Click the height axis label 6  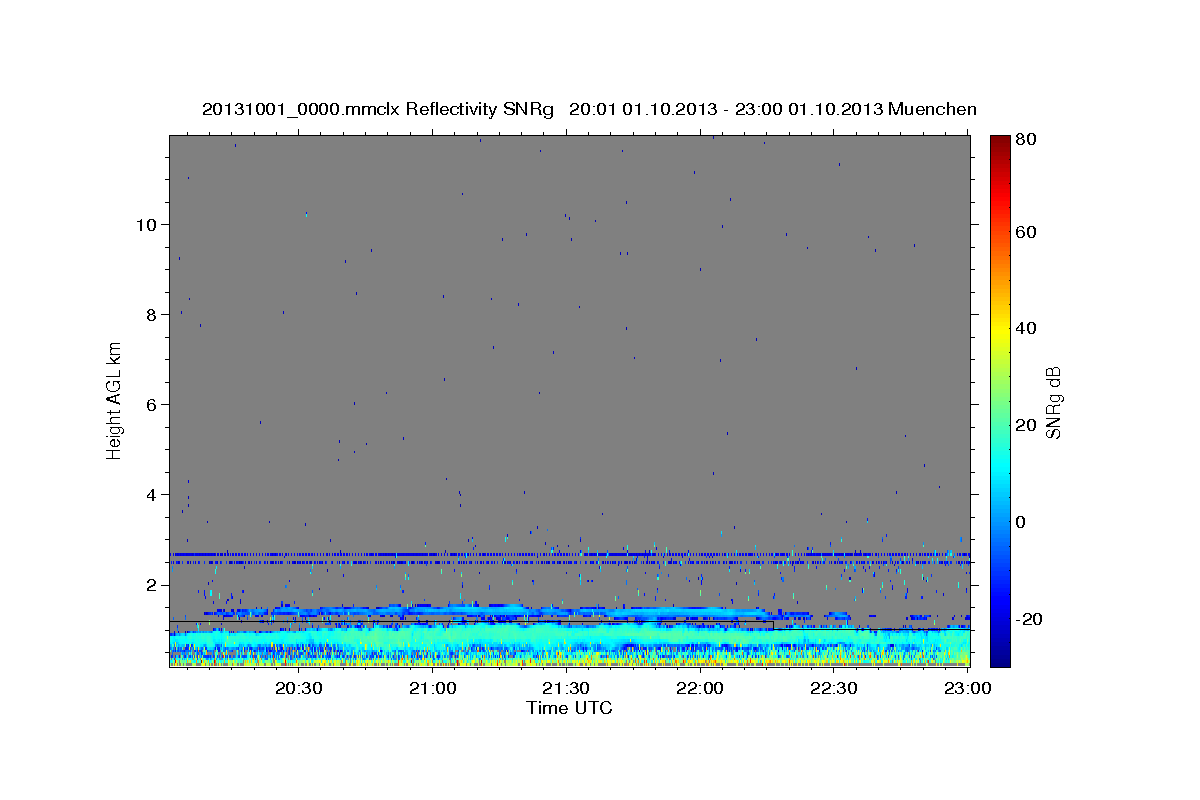[x=152, y=404]
